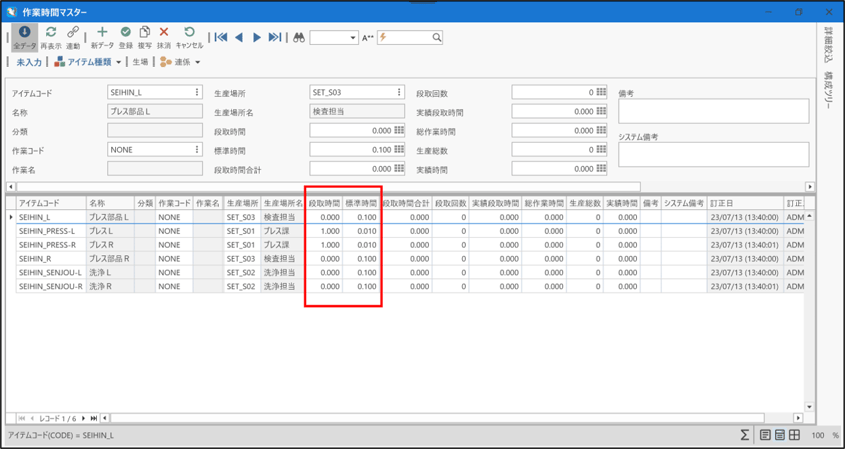The image size is (845, 449).
Task: Click the sigma sum icon in status bar
Action: [x=744, y=435]
